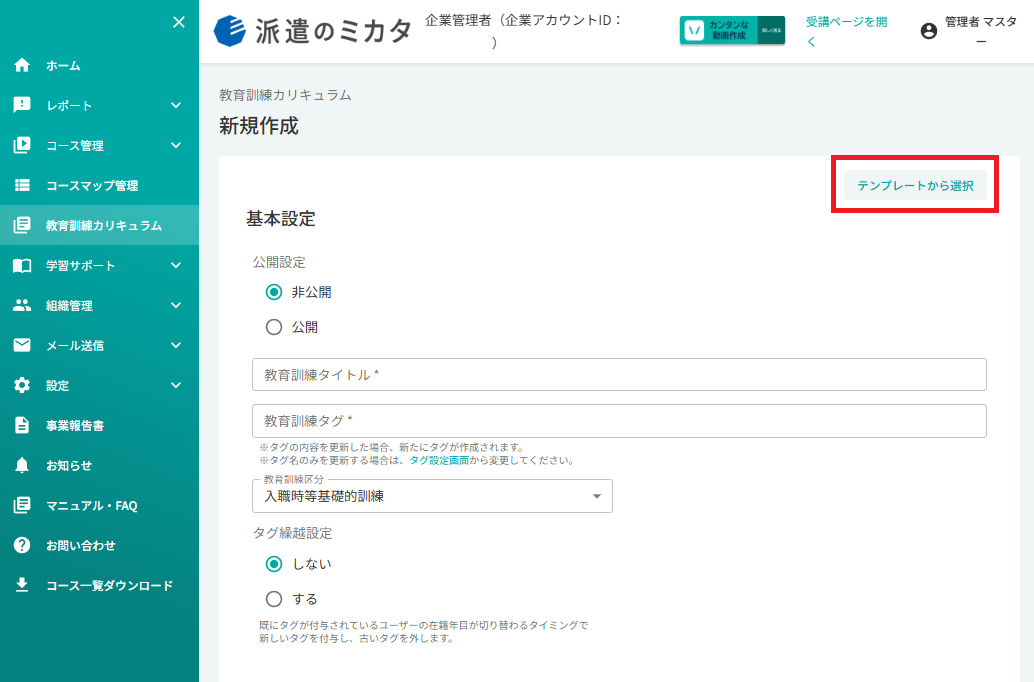Screen dimensions: 1034x682
Task: Focus the 教育訓練タイトル input field
Action: (x=619, y=375)
